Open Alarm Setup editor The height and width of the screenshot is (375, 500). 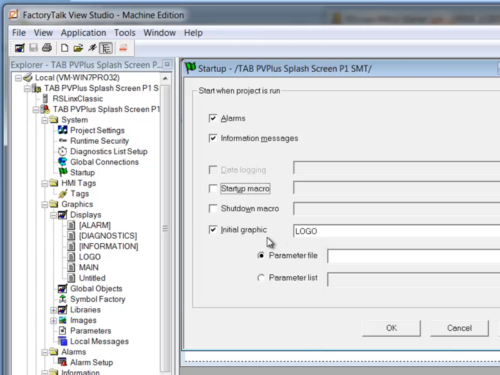click(x=91, y=363)
